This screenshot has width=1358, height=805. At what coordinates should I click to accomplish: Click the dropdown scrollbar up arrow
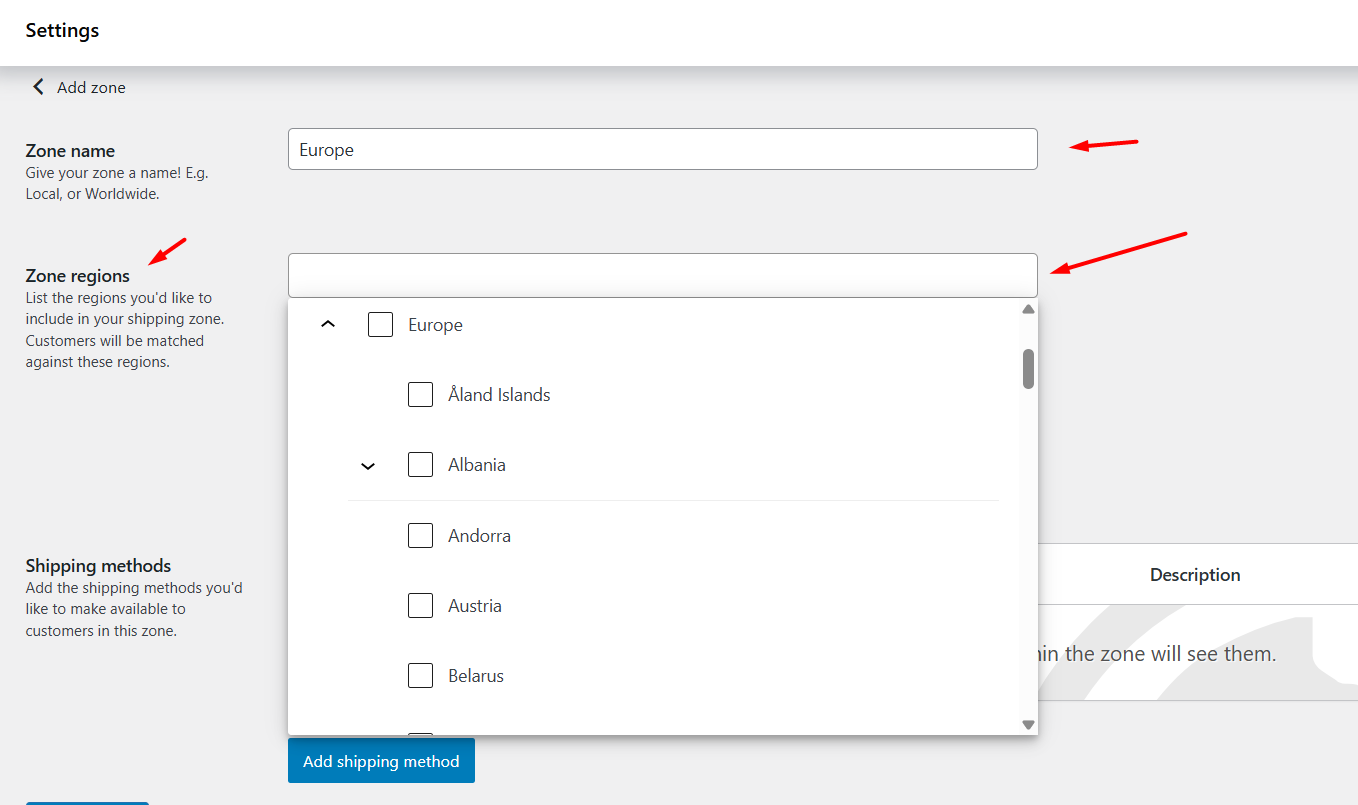[1028, 309]
